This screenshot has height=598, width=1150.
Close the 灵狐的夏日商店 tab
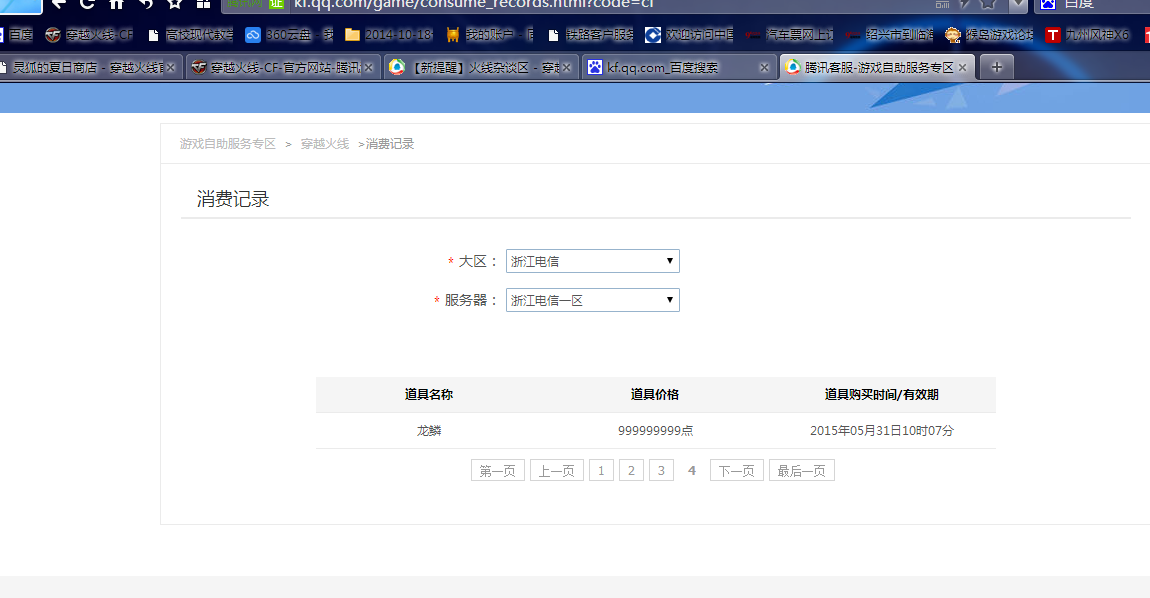tap(170, 68)
